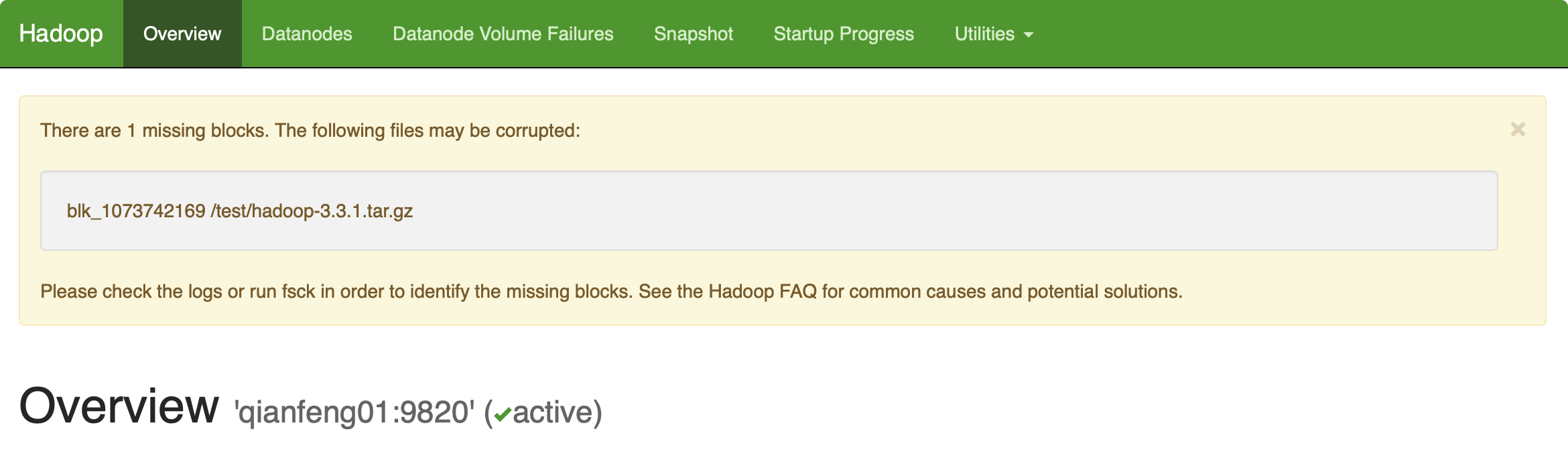The width and height of the screenshot is (1568, 452).
Task: Click inside the gray corrupted files box
Action: (x=938, y=211)
